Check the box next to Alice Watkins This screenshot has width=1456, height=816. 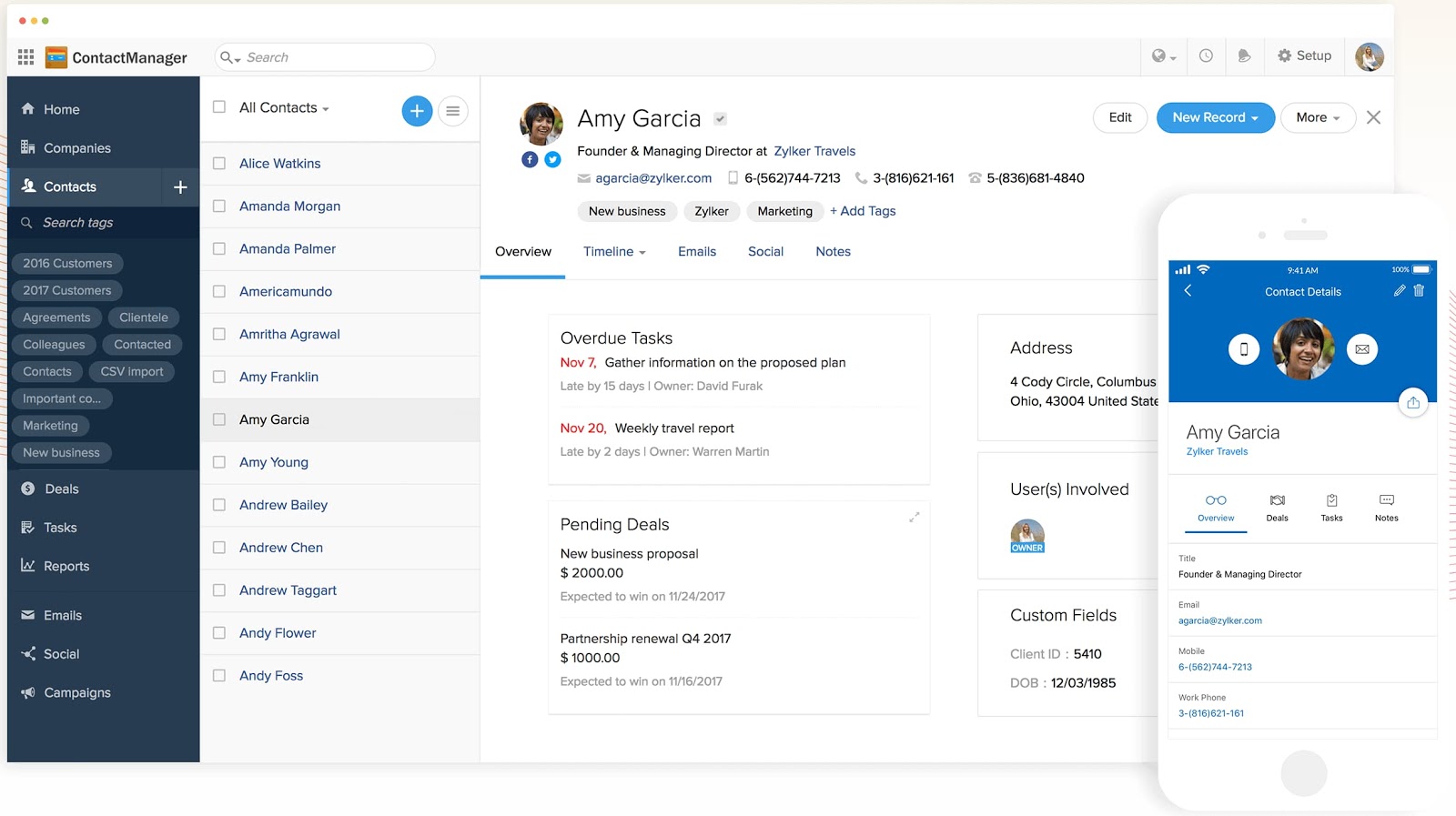(x=219, y=164)
